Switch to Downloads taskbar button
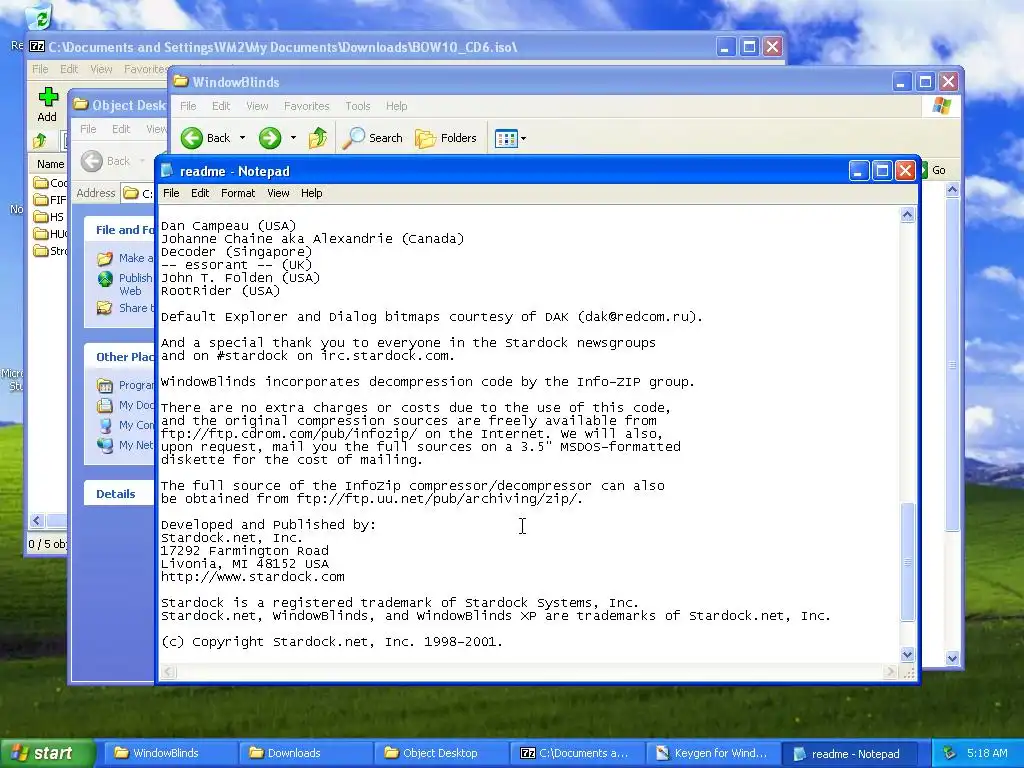Image resolution: width=1024 pixels, height=768 pixels. 304,753
